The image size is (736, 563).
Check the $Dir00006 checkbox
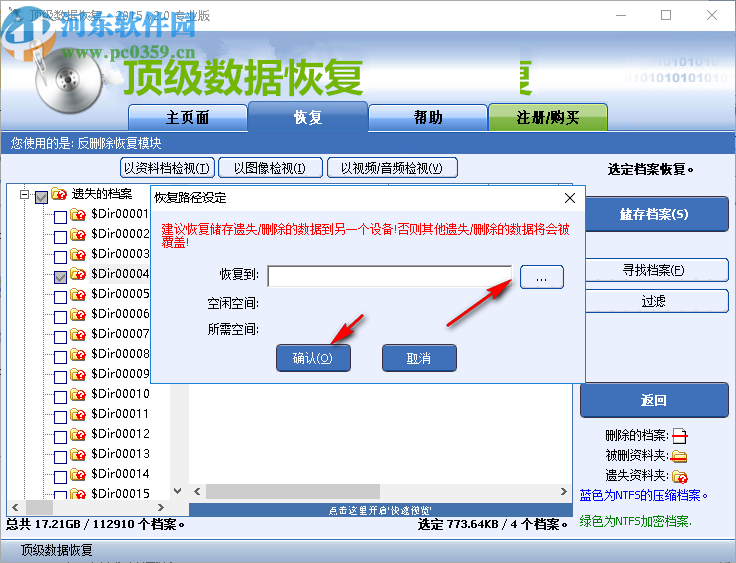point(60,317)
